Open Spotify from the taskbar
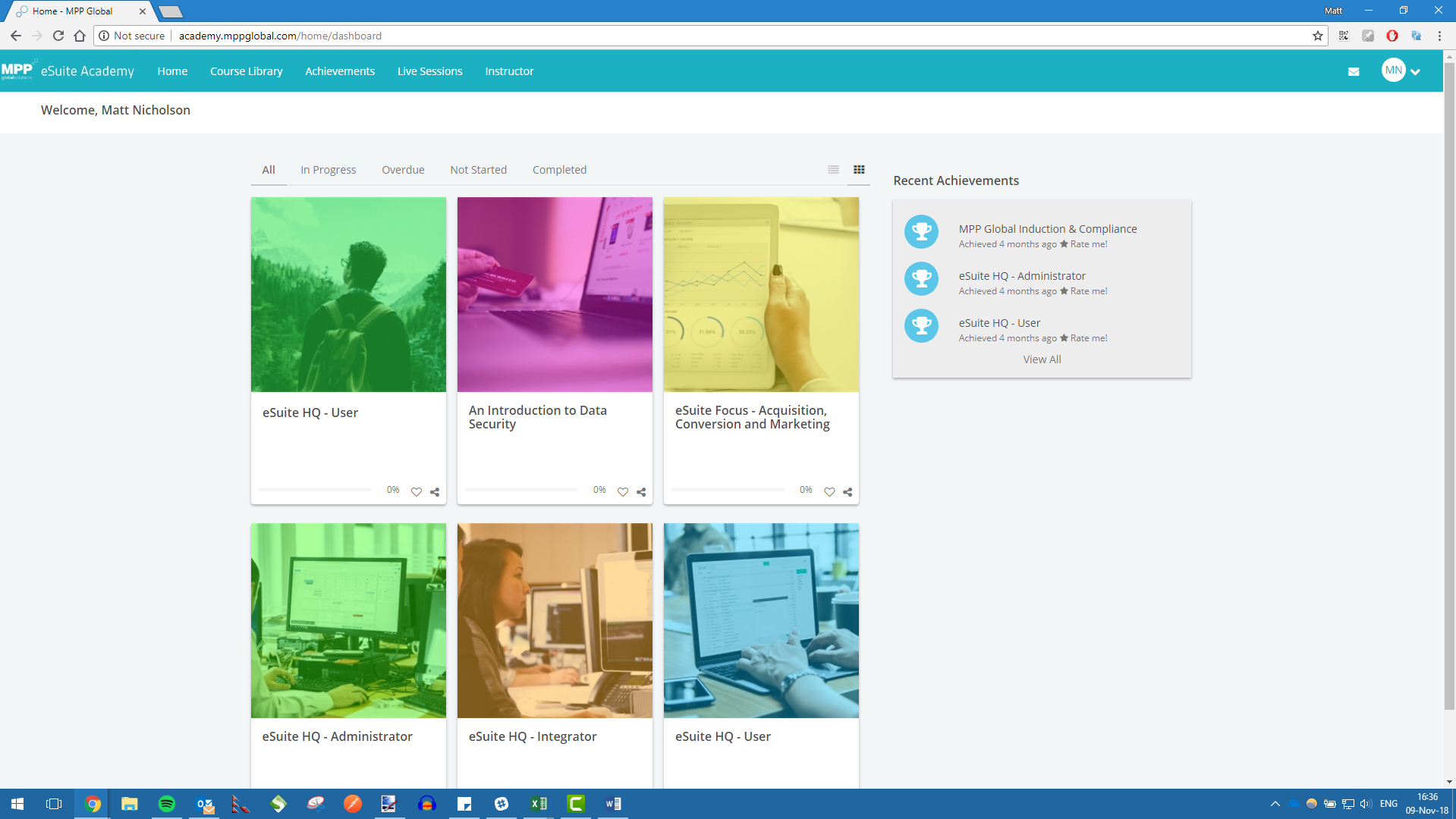The height and width of the screenshot is (819, 1456). (x=166, y=804)
